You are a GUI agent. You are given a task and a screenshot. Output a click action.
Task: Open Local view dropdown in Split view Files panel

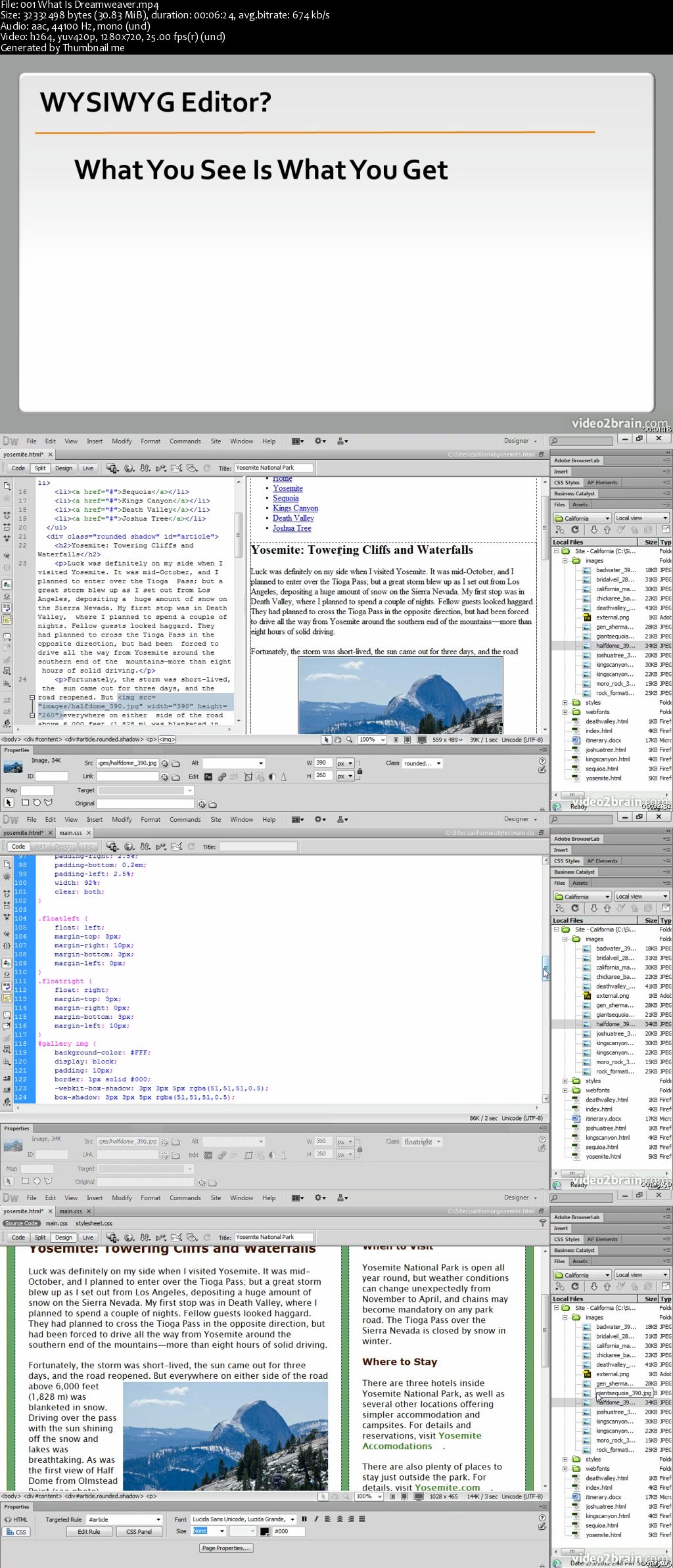(641, 518)
